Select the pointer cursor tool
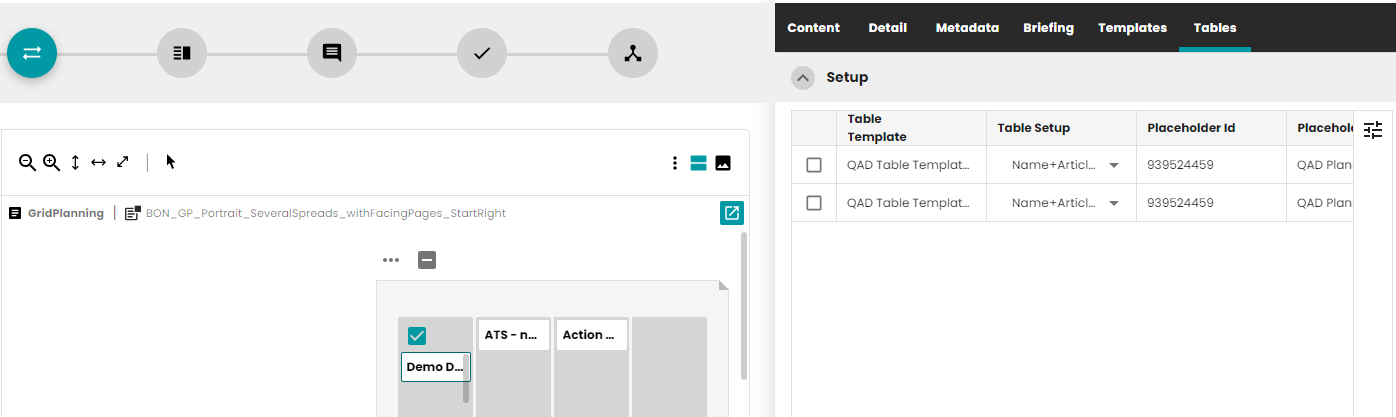The width and height of the screenshot is (1396, 417). [171, 162]
